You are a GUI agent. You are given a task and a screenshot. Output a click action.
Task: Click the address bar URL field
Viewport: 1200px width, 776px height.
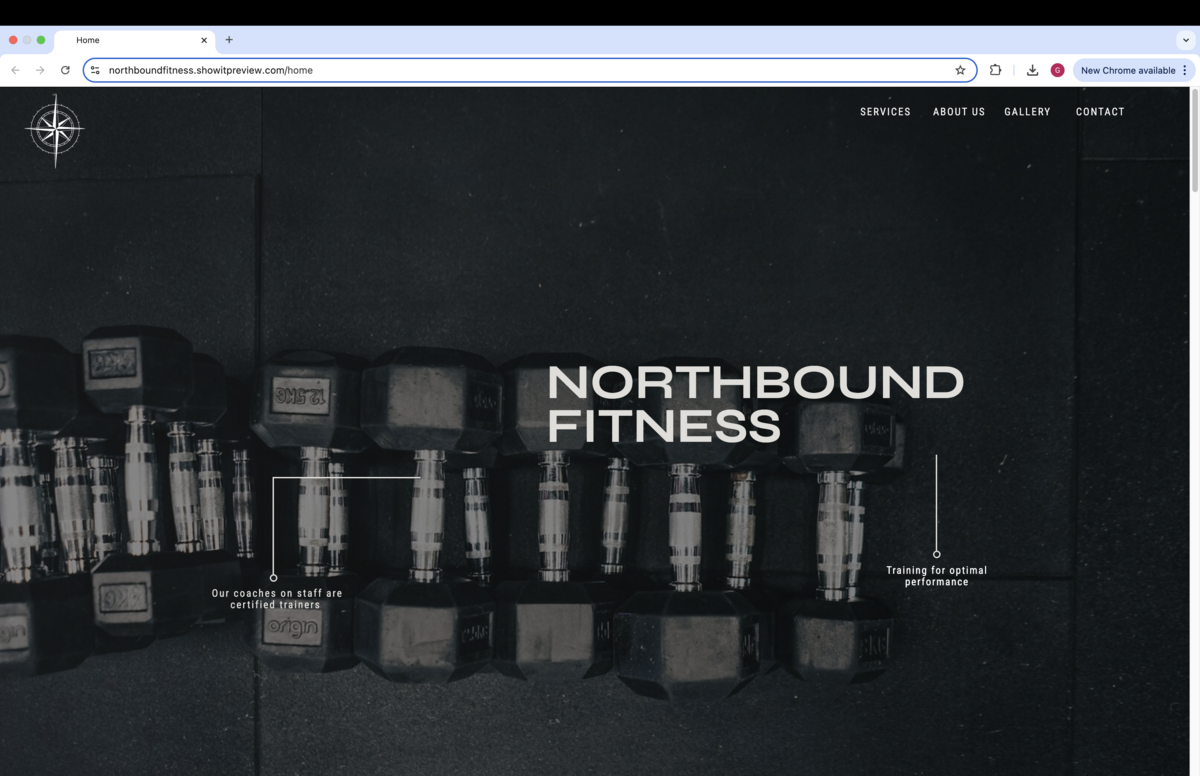click(530, 70)
